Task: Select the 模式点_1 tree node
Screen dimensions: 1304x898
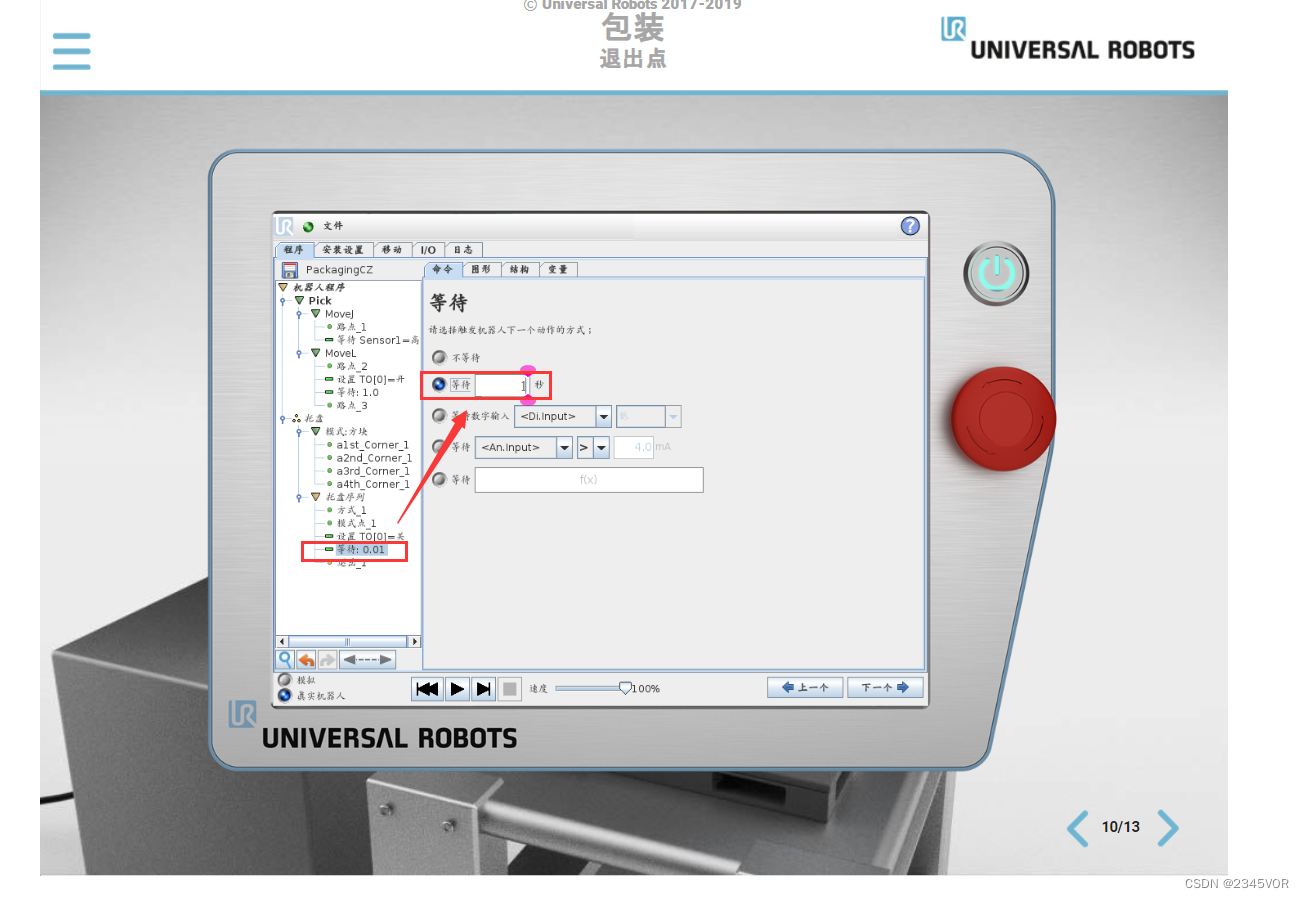Action: [356, 523]
